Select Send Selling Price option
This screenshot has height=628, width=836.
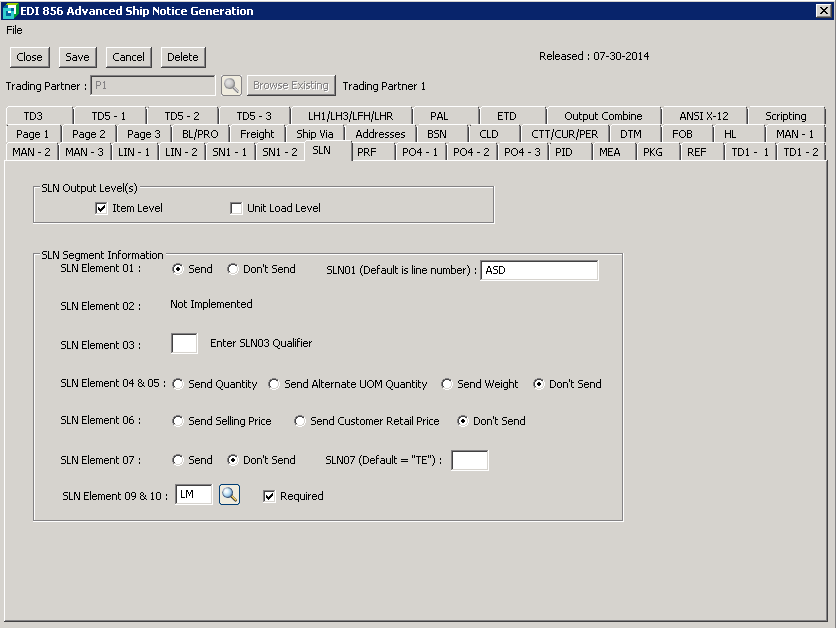click(x=179, y=421)
